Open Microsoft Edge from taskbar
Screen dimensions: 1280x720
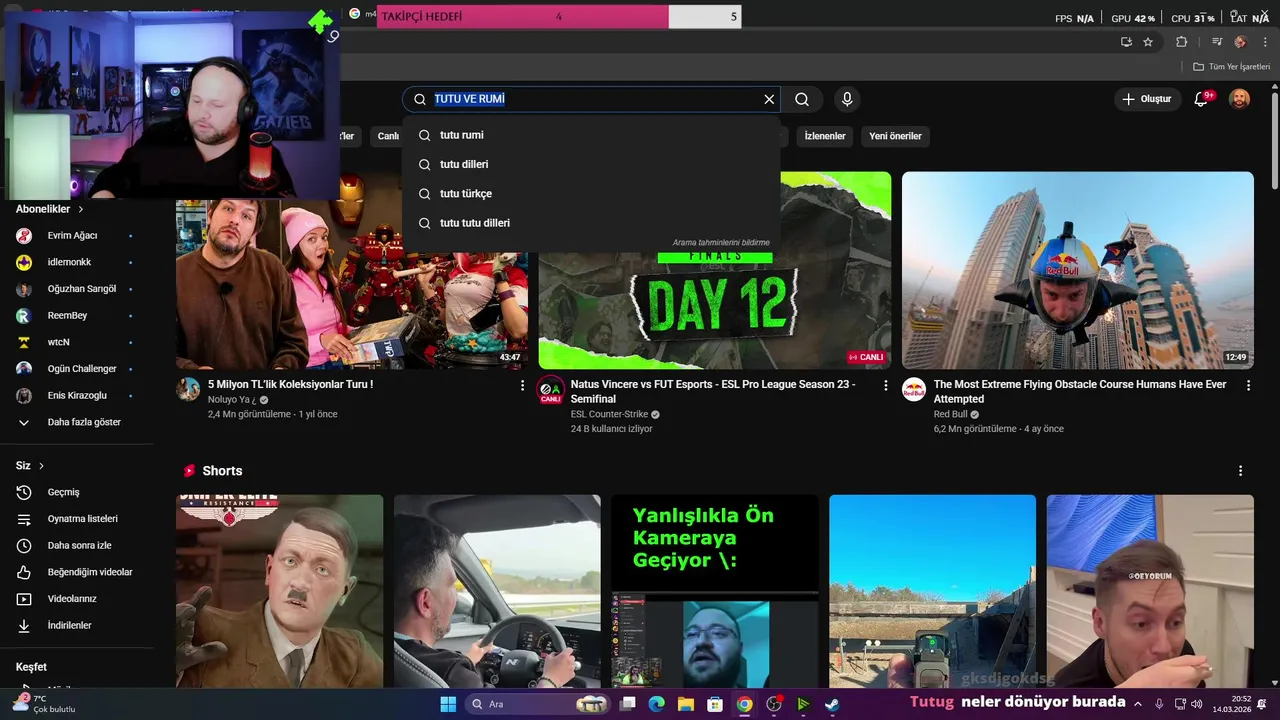pos(657,704)
